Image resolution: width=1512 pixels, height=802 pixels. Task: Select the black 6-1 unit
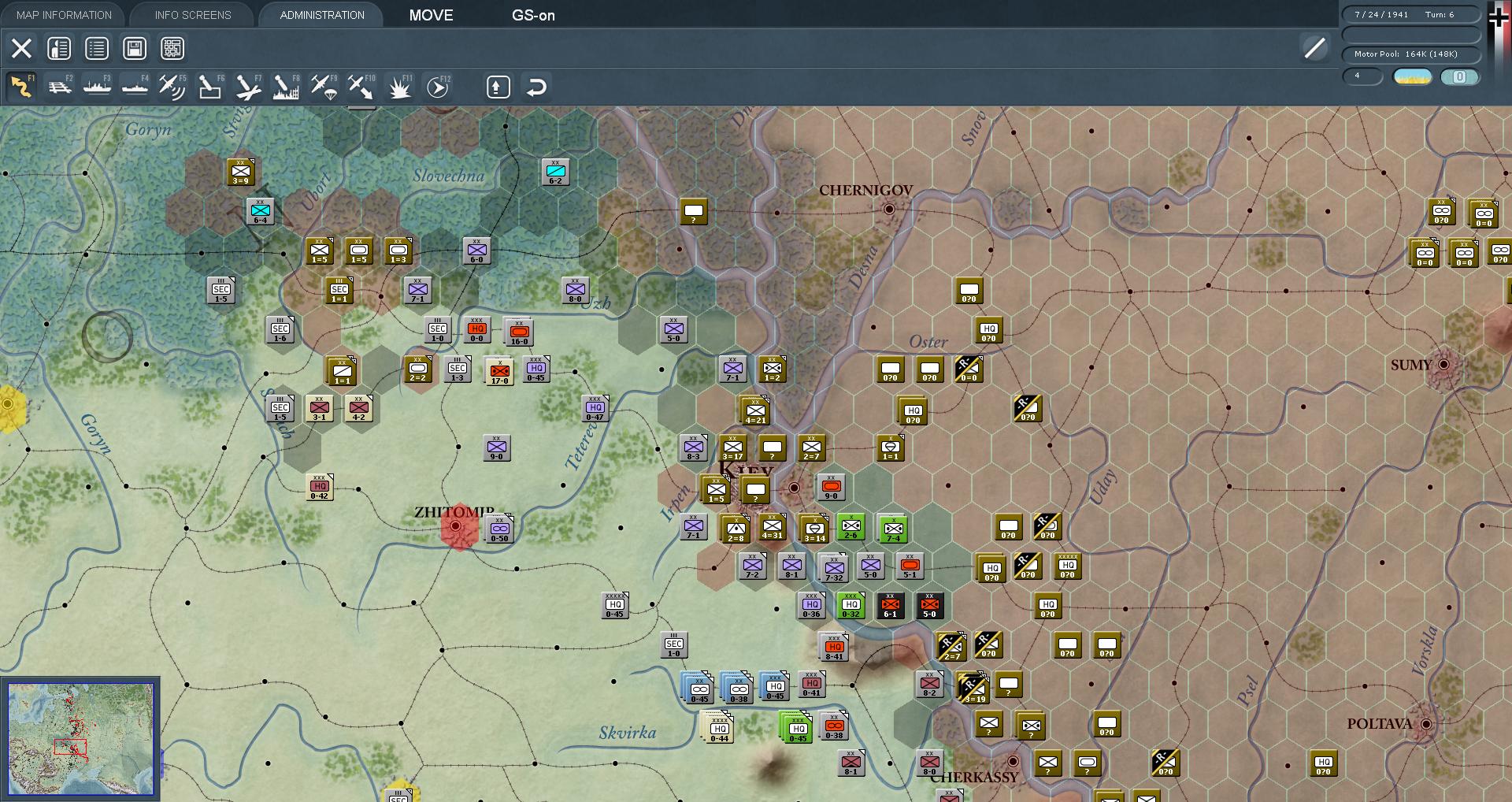pos(890,605)
